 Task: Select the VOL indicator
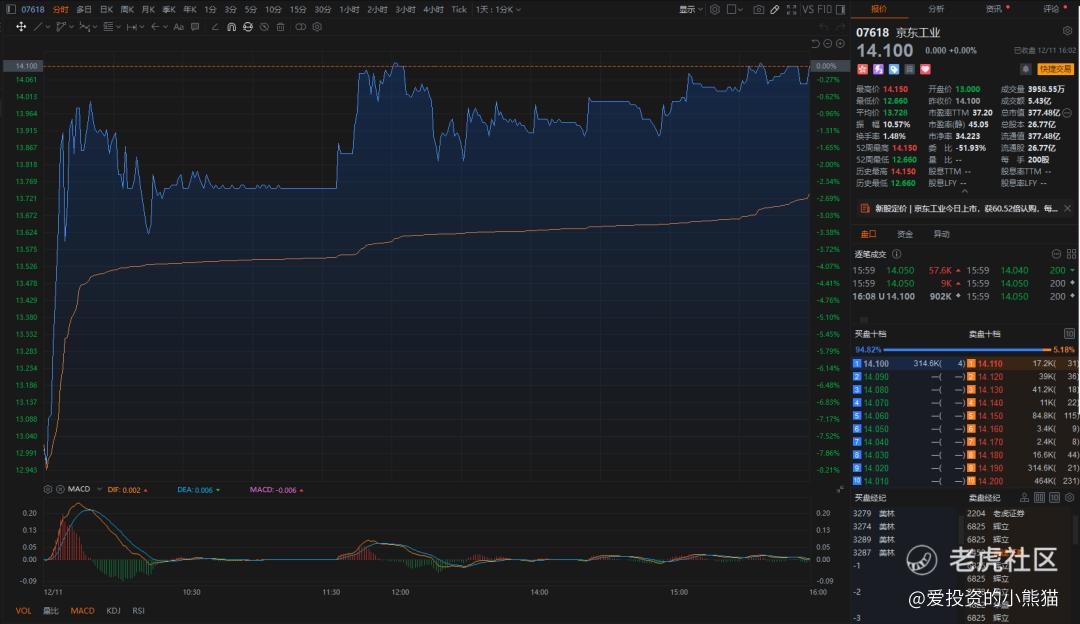coord(23,611)
